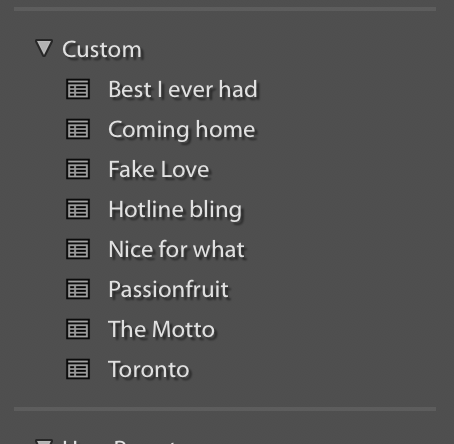Collapse the partially visible group below Custom
The image size is (454, 444).
[44, 442]
